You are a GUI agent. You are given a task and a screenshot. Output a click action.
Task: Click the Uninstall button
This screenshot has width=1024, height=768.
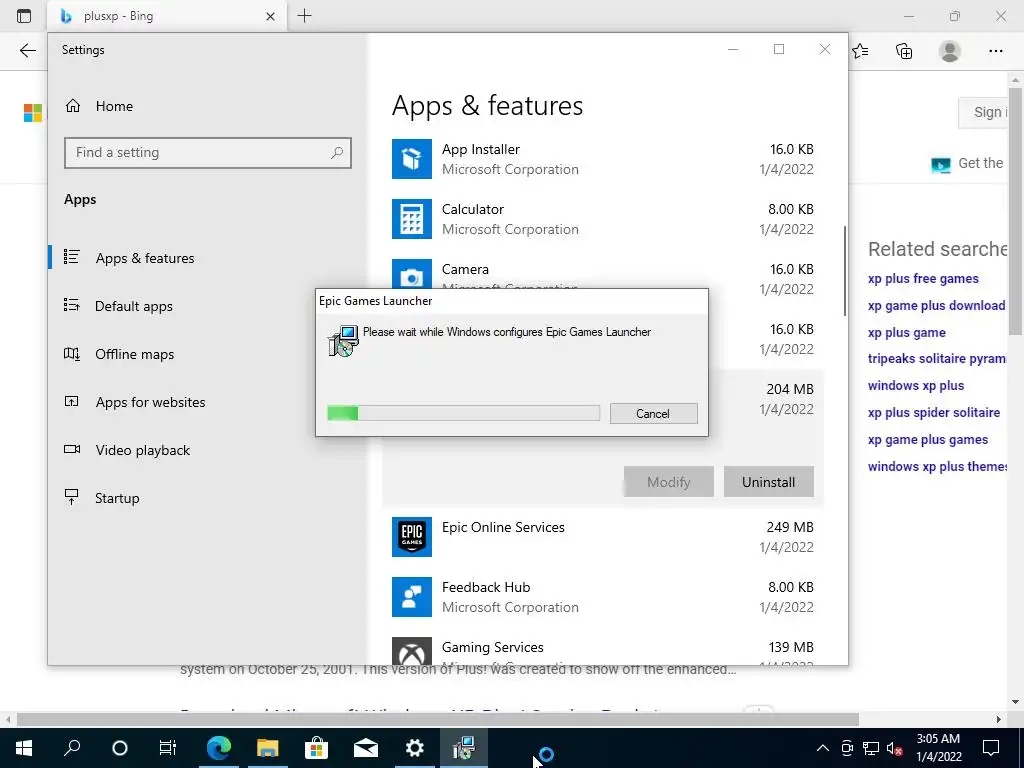click(x=769, y=482)
